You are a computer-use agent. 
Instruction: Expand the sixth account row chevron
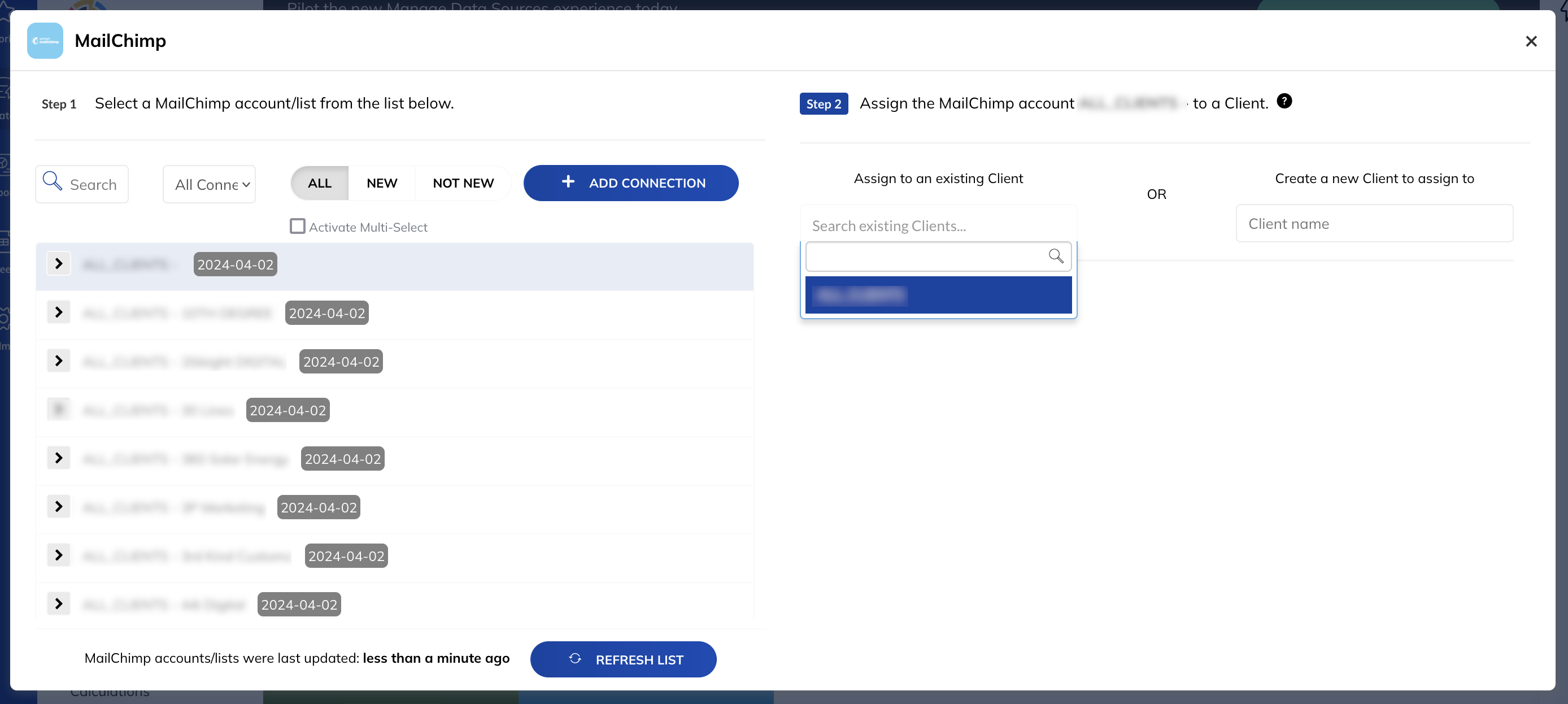(x=59, y=507)
